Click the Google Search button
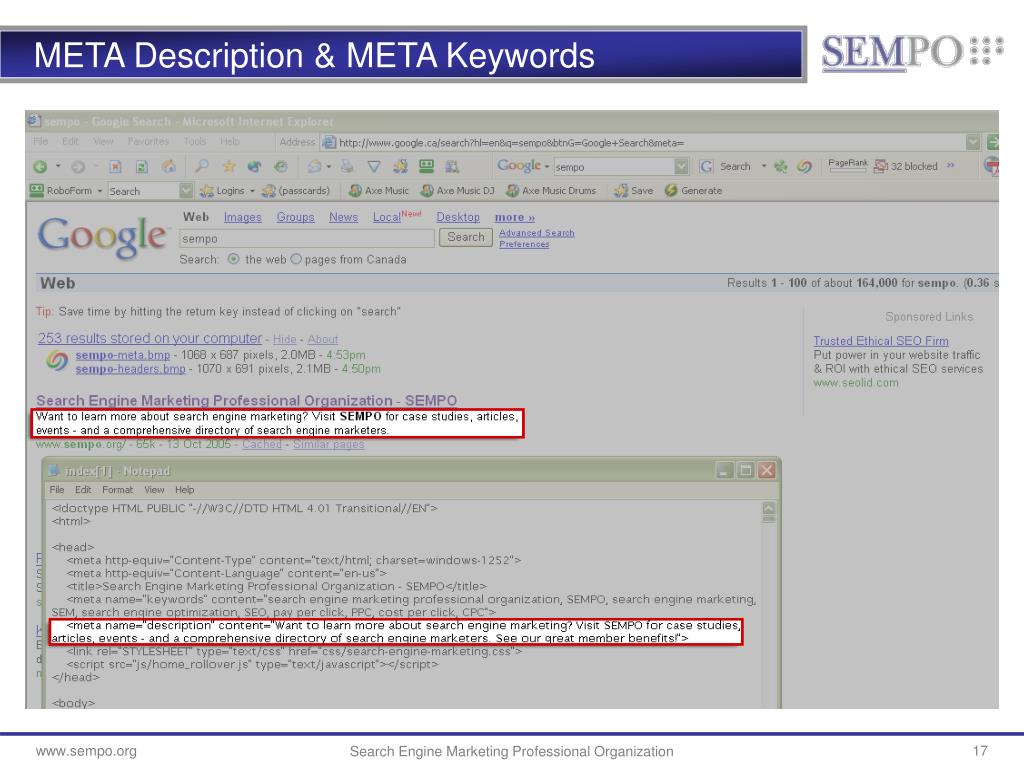Screen dimensions: 1024x768 [466, 237]
